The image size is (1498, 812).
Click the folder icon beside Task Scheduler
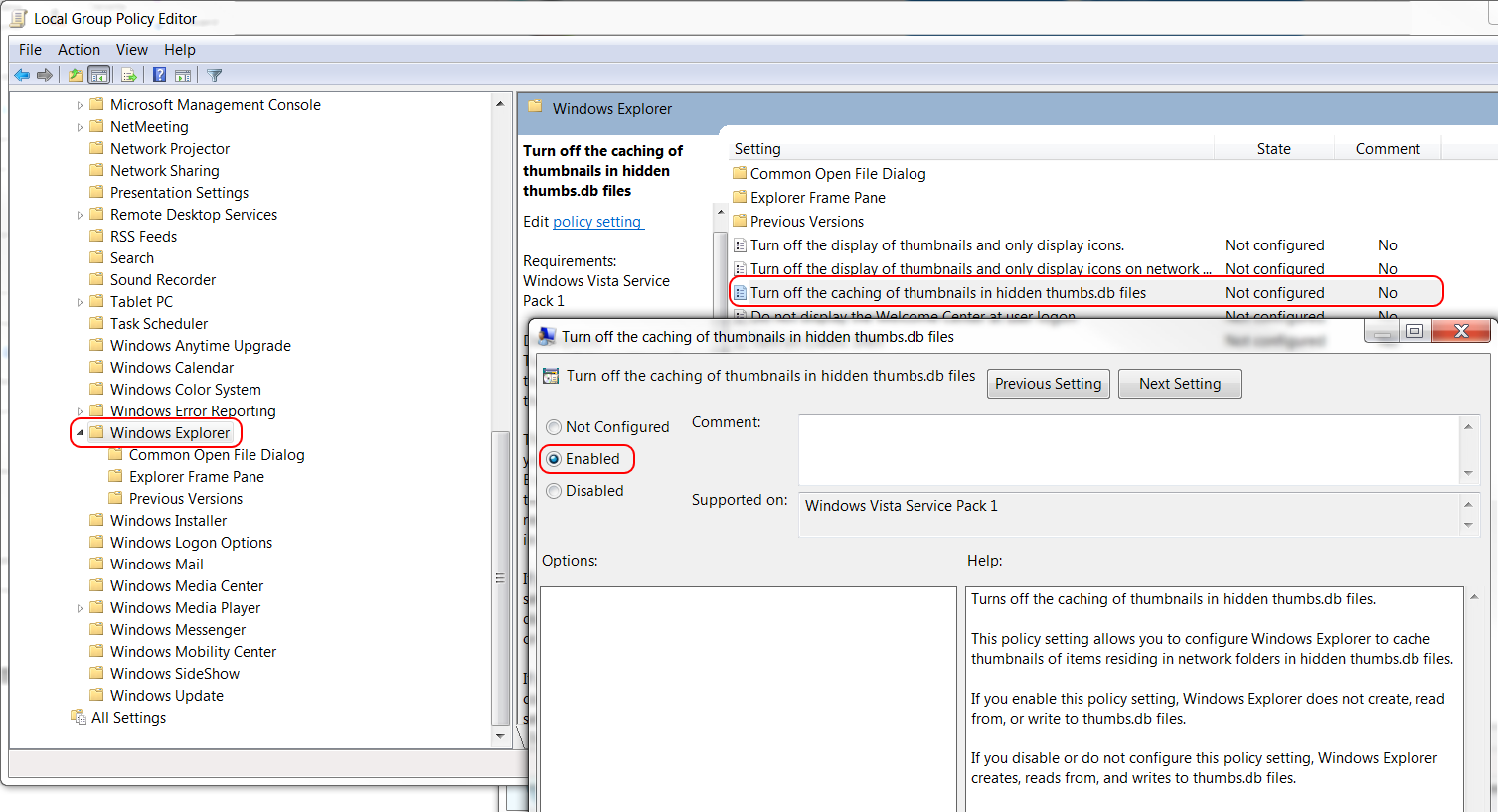[x=96, y=323]
